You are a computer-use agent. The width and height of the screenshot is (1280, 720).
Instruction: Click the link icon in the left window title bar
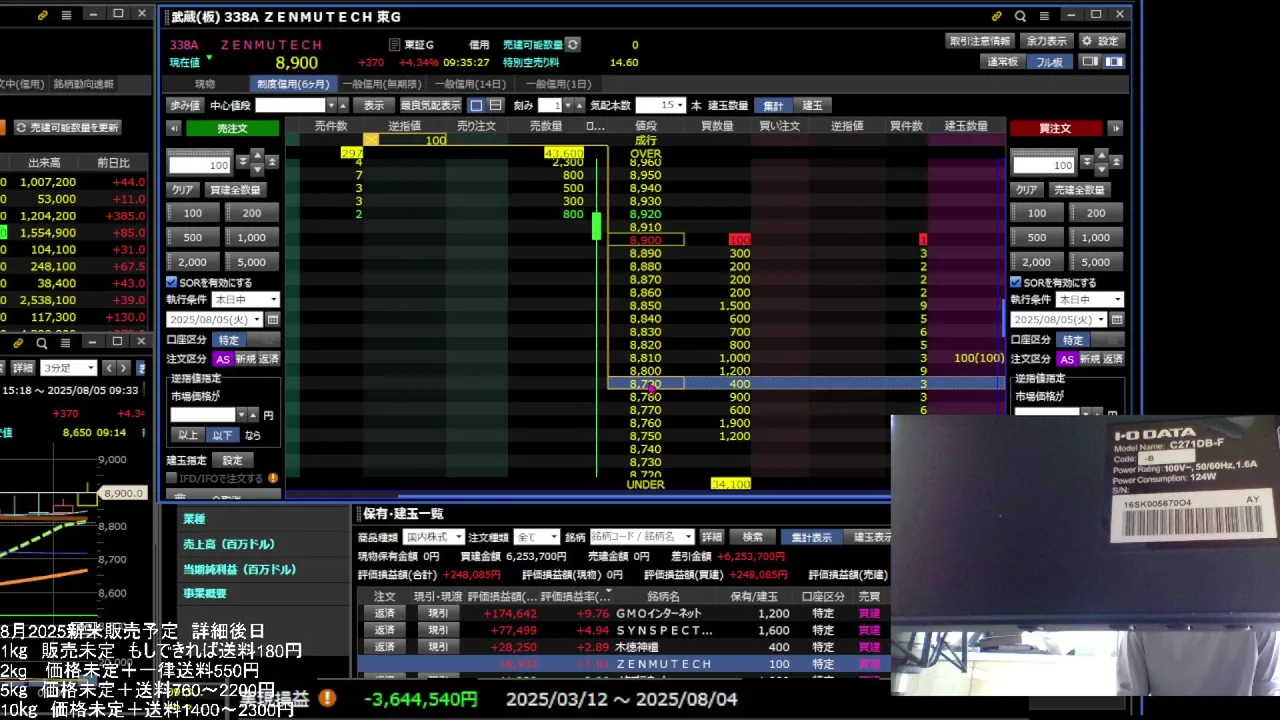click(x=42, y=15)
